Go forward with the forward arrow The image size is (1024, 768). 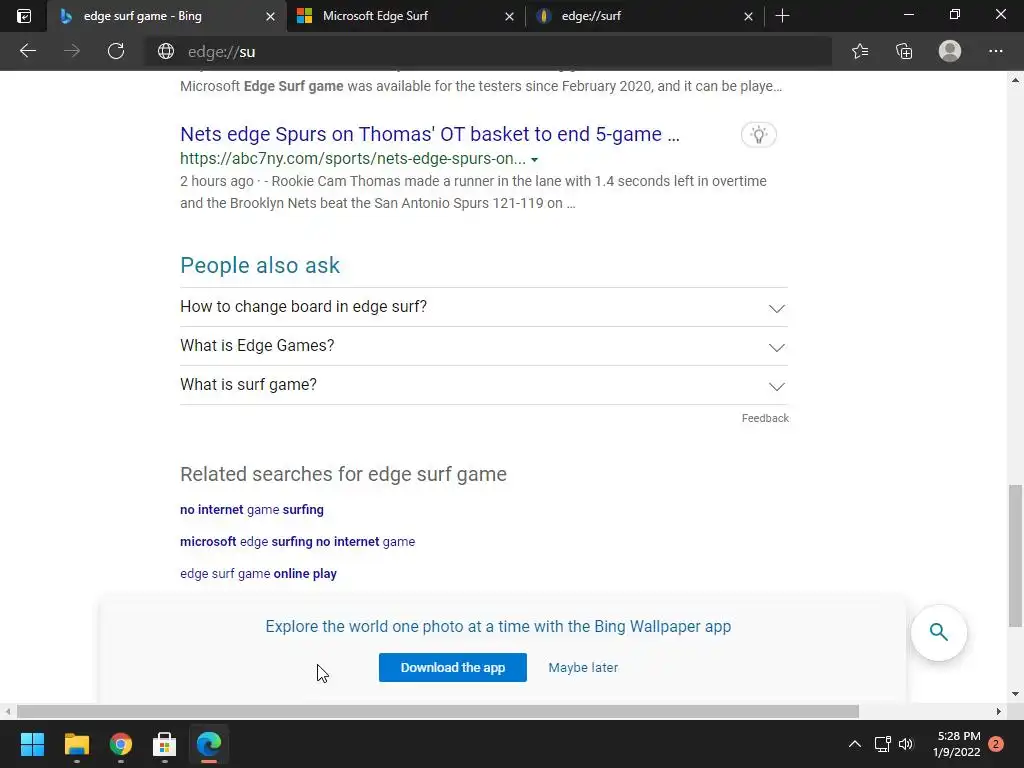click(x=72, y=51)
